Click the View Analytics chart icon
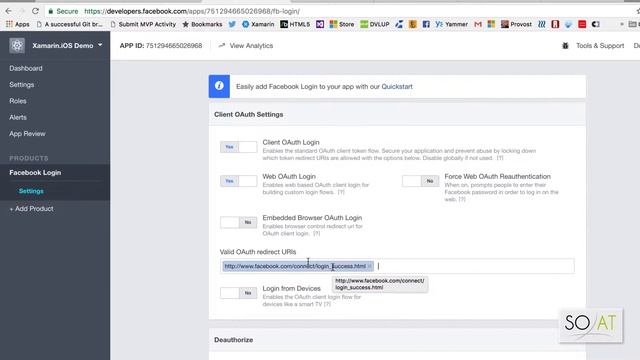This screenshot has height=360, width=640. (x=222, y=46)
